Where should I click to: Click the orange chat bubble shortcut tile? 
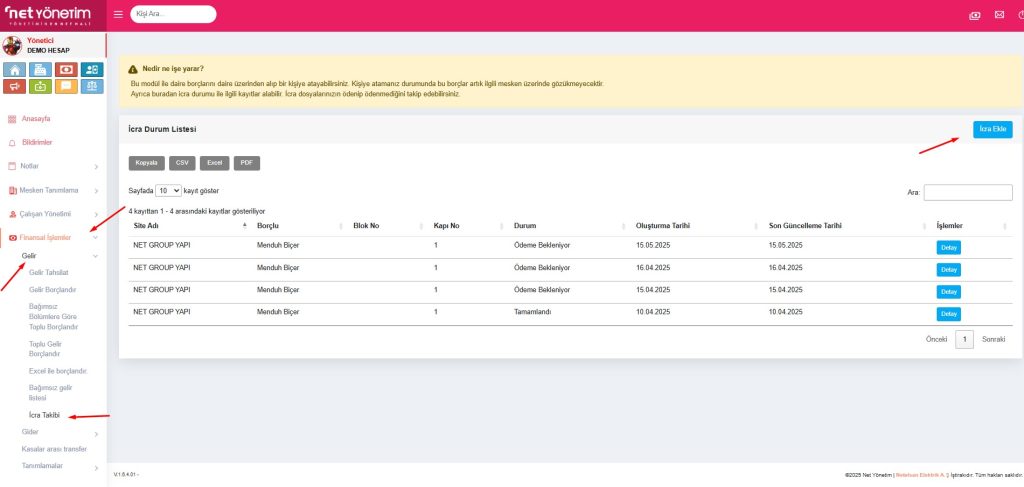click(67, 86)
